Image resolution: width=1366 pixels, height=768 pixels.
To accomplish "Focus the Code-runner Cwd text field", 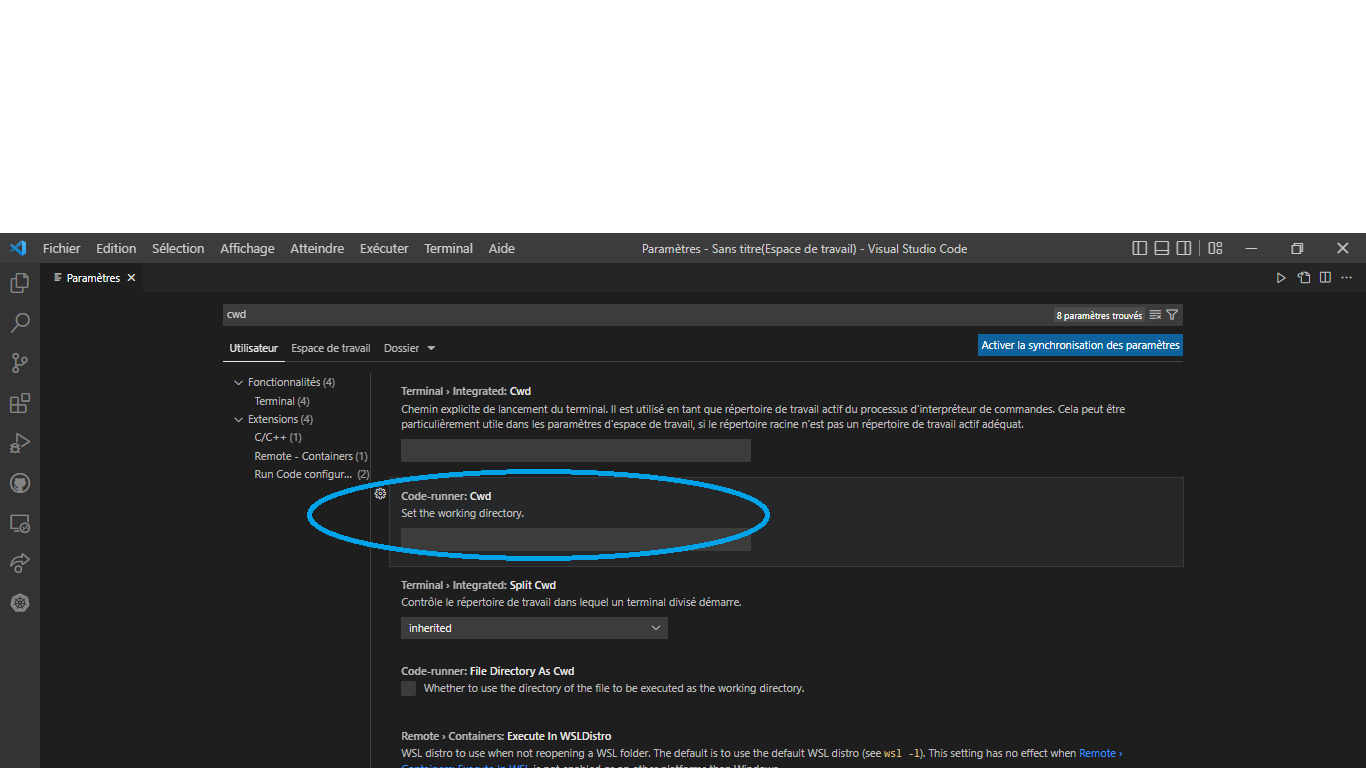I will pyautogui.click(x=575, y=539).
